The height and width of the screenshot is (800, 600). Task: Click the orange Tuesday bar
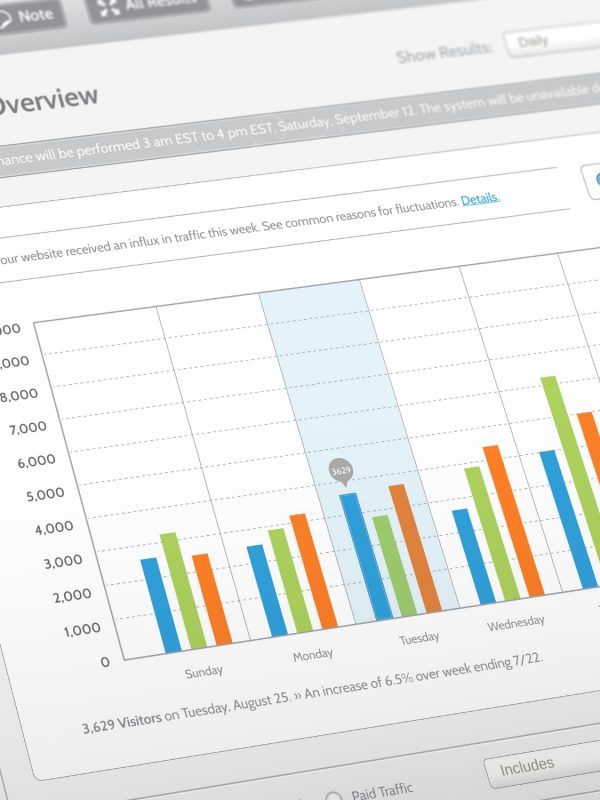[415, 548]
